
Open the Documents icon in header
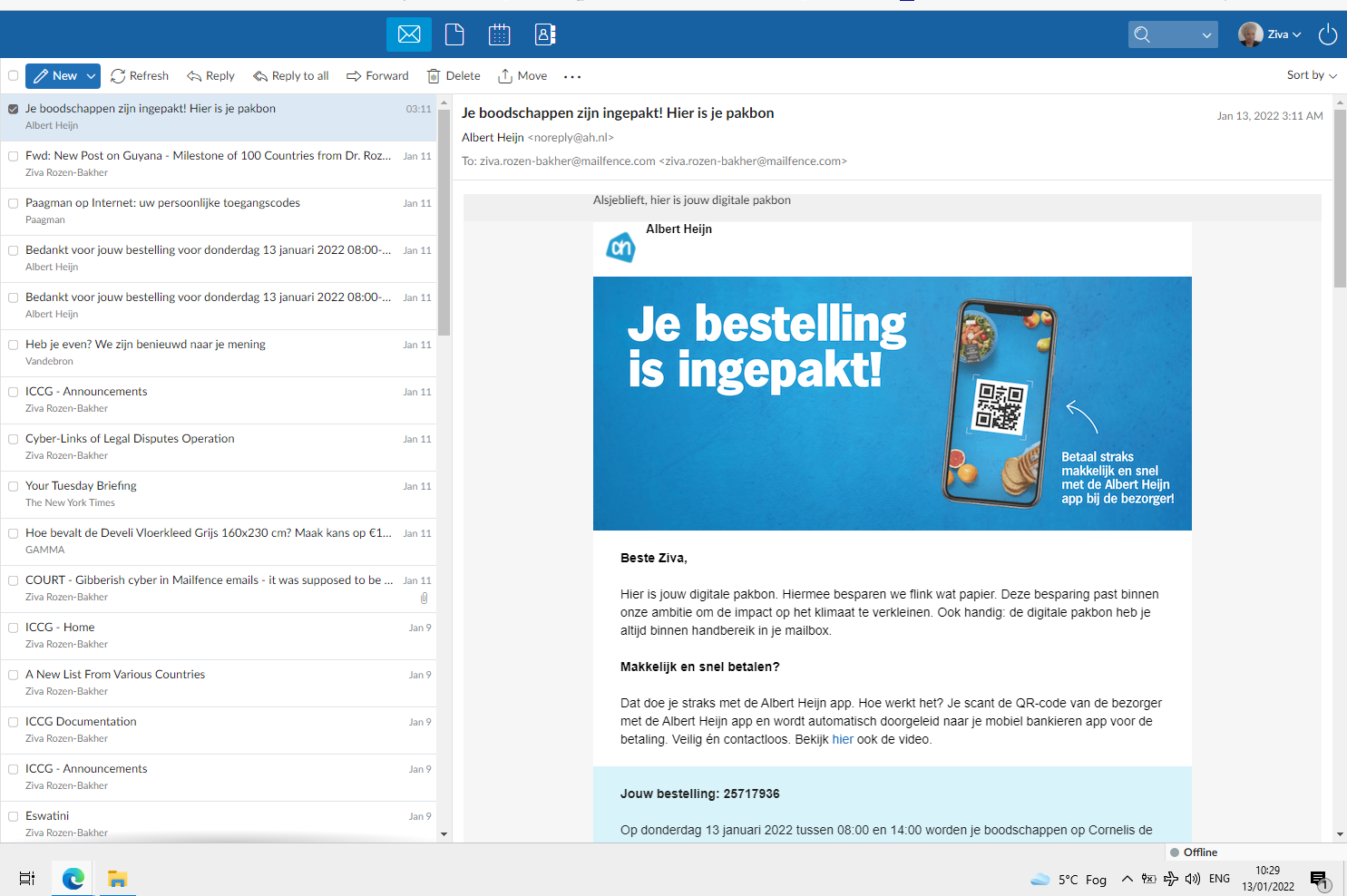(x=454, y=34)
